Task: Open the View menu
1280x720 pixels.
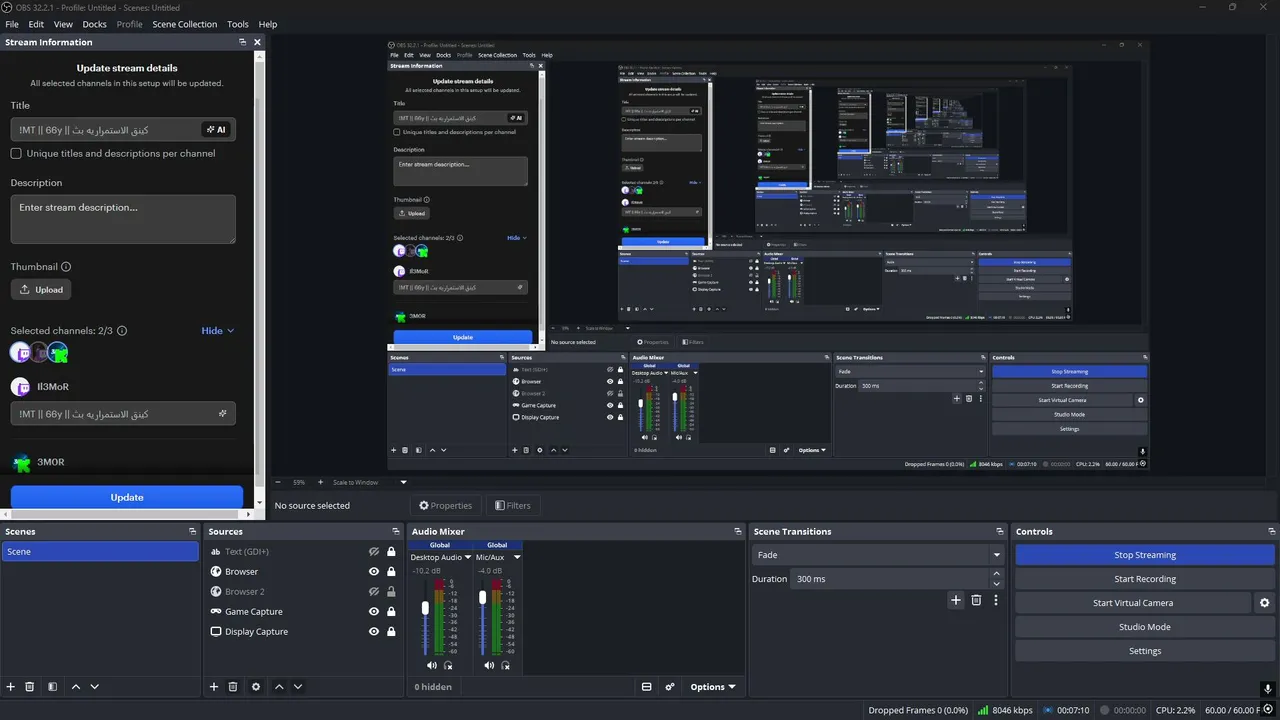Action: click(63, 24)
